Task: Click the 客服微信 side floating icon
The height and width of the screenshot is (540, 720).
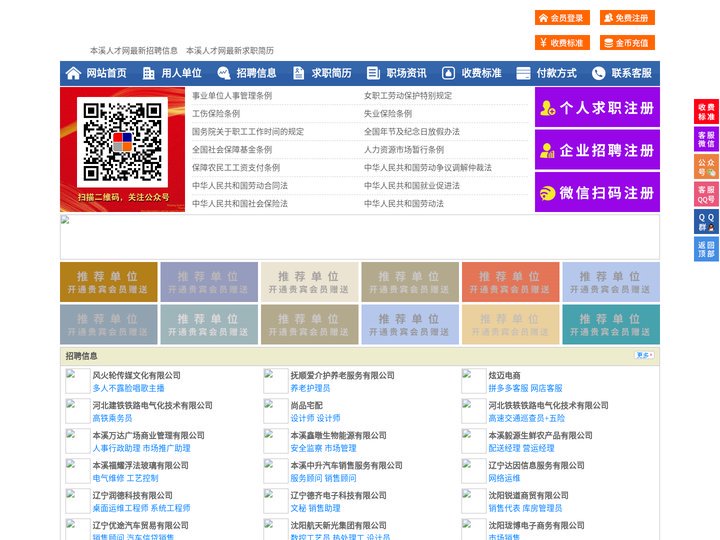Action: pyautogui.click(x=706, y=139)
